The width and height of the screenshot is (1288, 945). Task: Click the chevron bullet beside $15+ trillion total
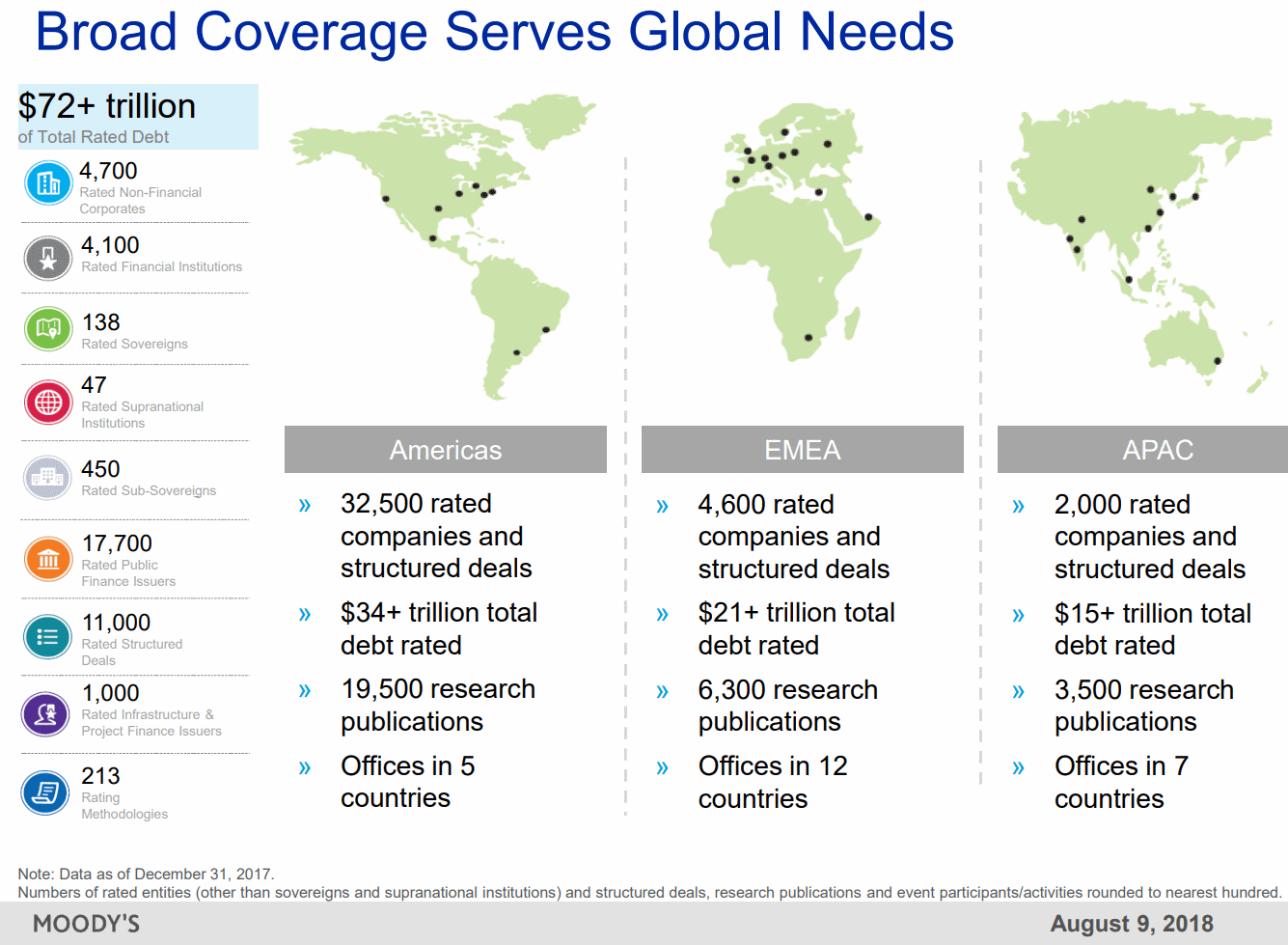(1018, 615)
